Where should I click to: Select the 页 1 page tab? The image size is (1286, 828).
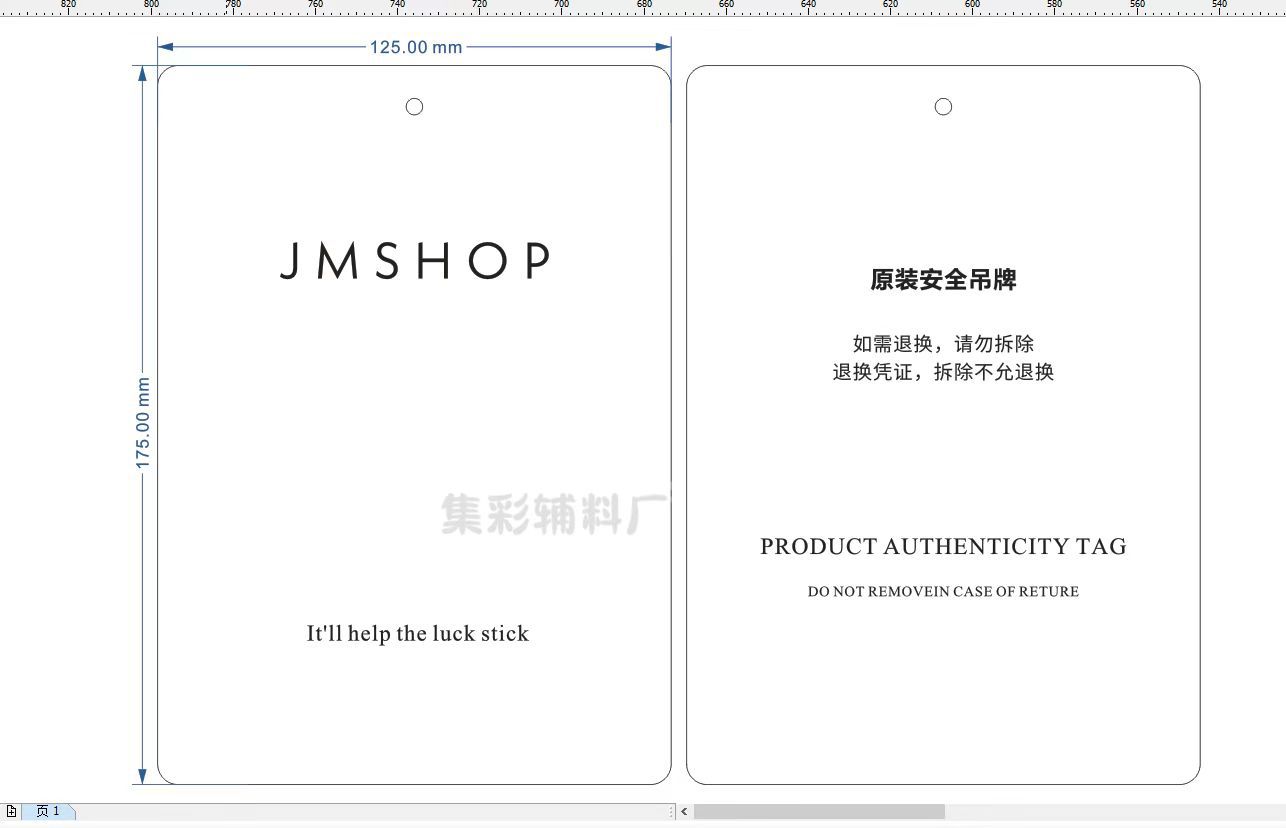click(48, 811)
